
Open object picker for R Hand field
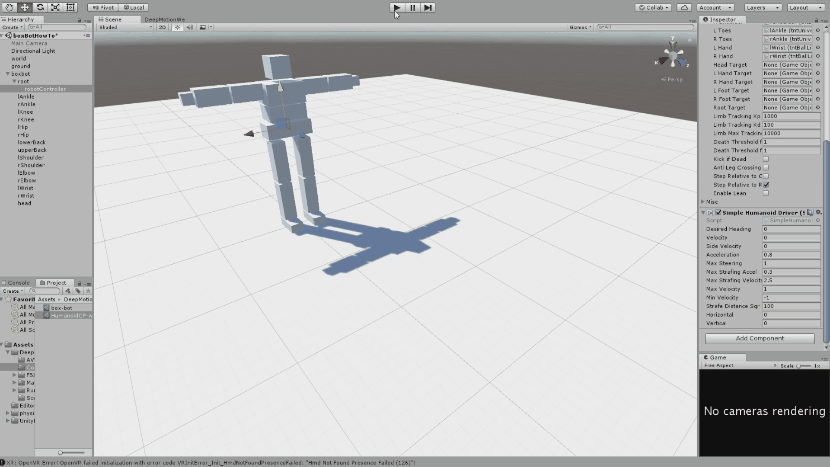click(x=818, y=56)
